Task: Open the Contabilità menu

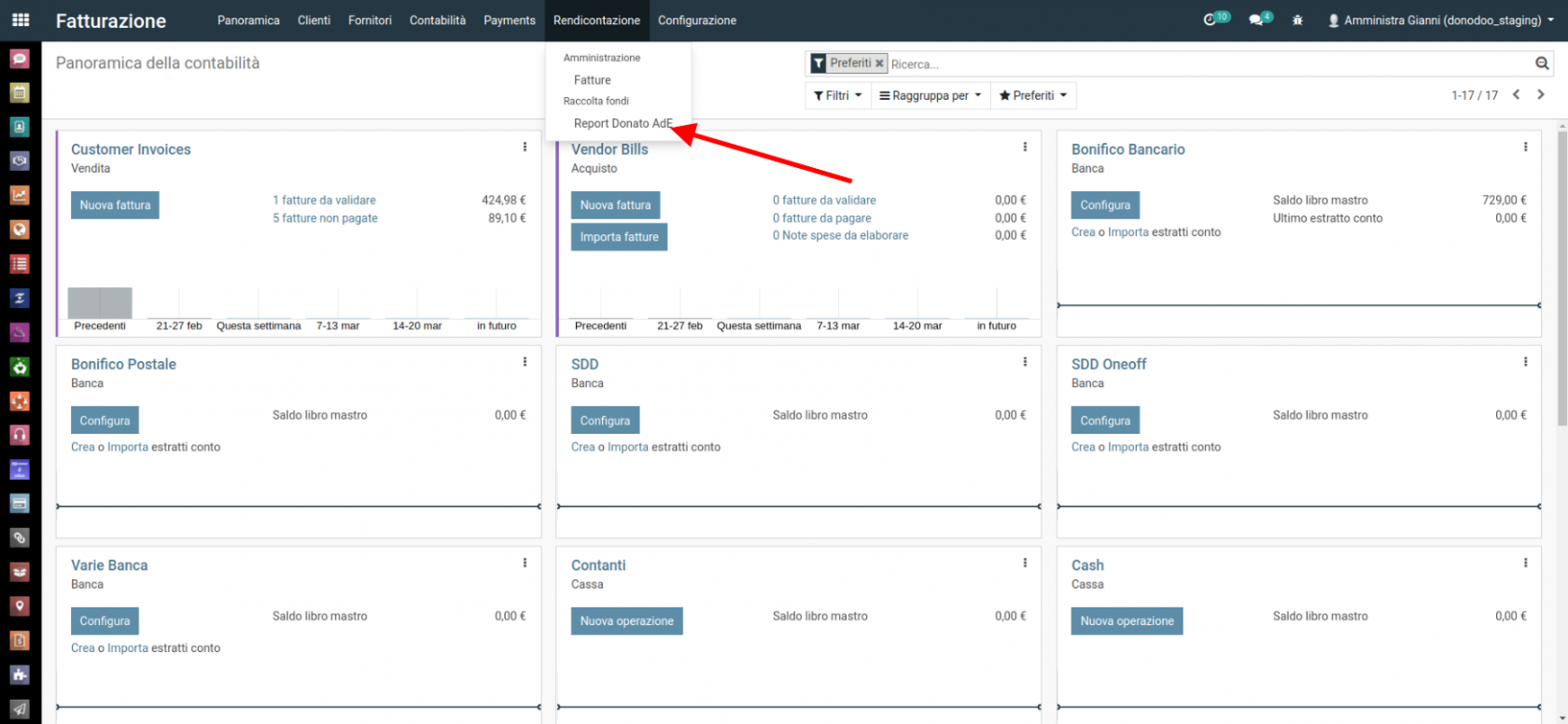Action: (437, 21)
